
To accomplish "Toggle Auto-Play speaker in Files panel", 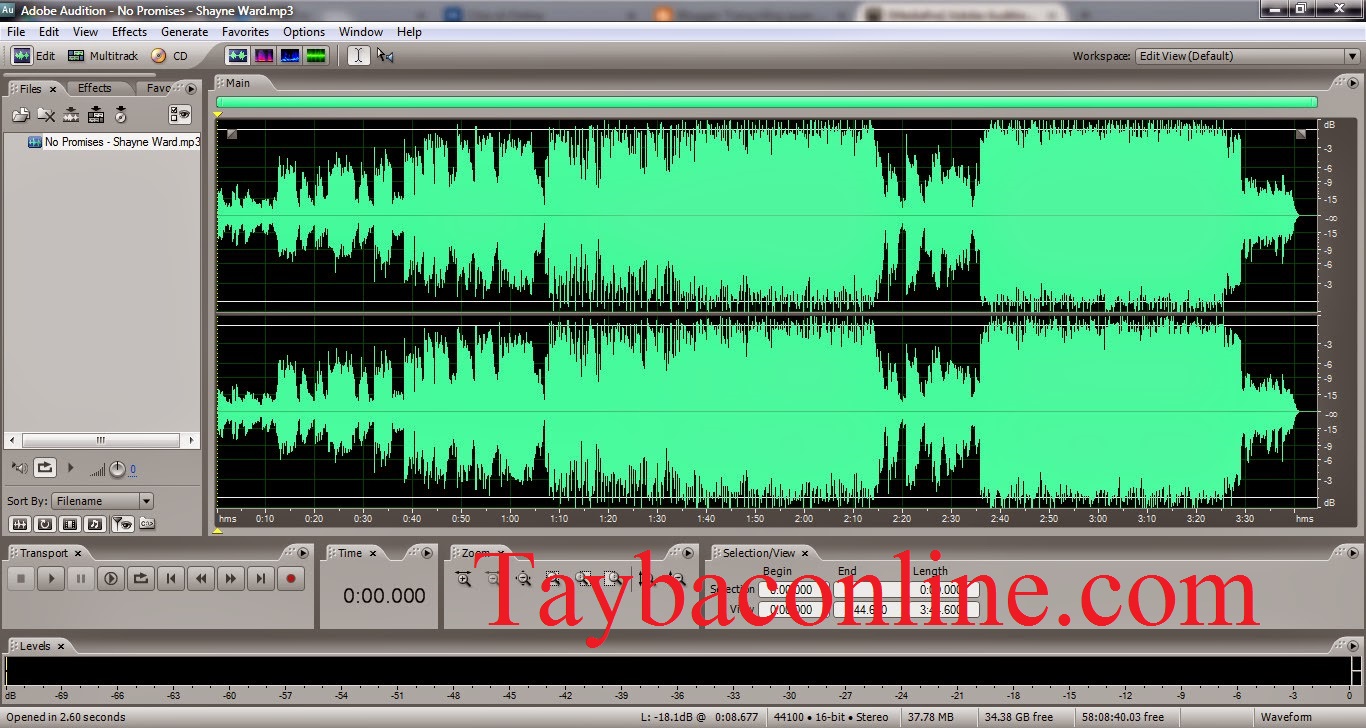I will click(19, 467).
